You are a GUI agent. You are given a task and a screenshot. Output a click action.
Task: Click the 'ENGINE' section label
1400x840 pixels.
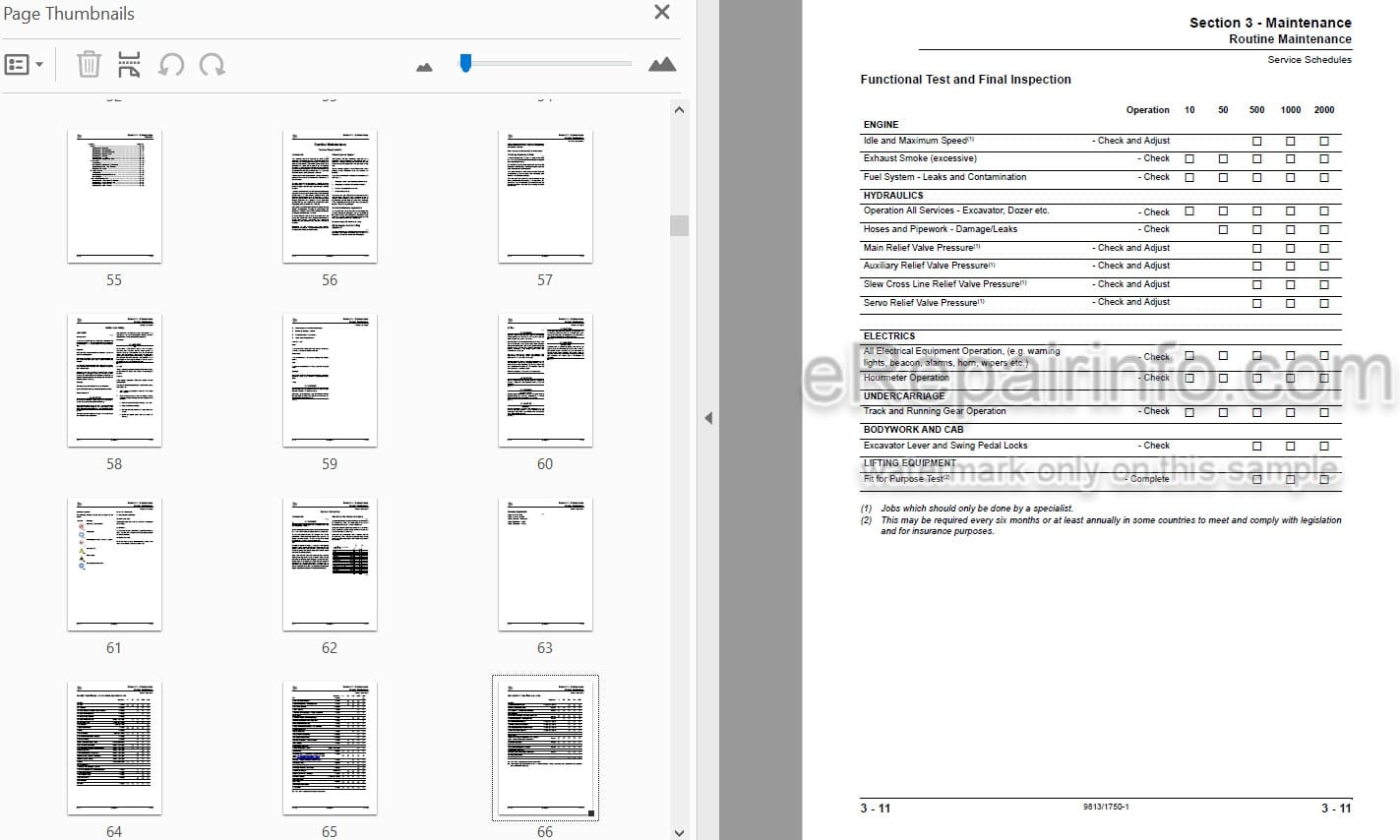(x=881, y=125)
